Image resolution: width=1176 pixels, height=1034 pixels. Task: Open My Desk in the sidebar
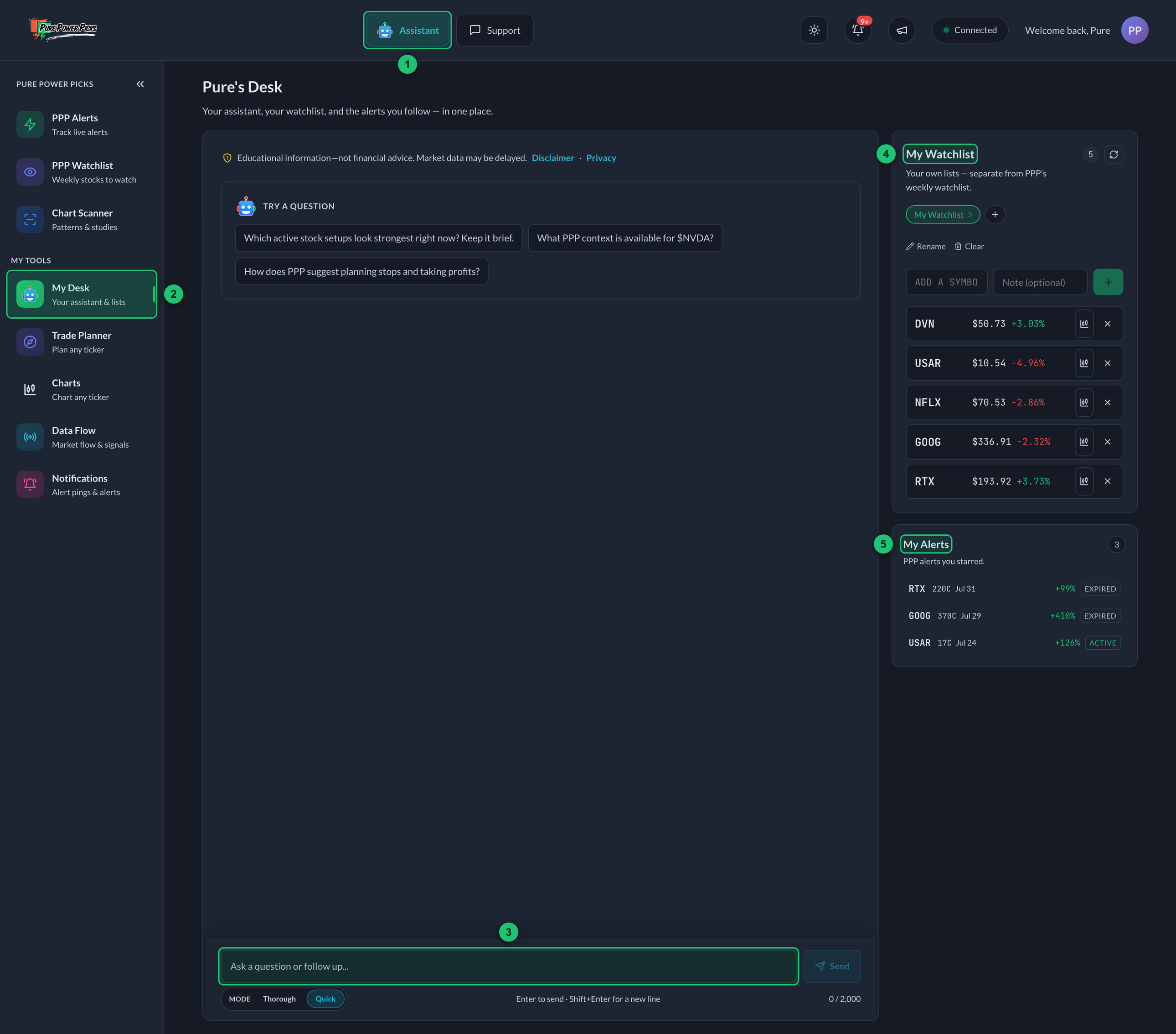coord(81,294)
